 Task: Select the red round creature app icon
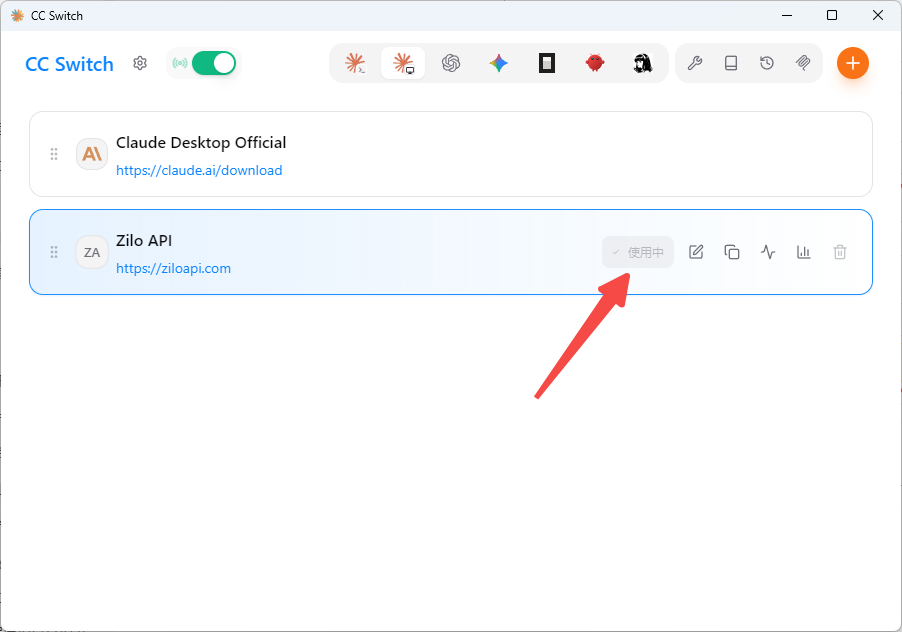[595, 63]
